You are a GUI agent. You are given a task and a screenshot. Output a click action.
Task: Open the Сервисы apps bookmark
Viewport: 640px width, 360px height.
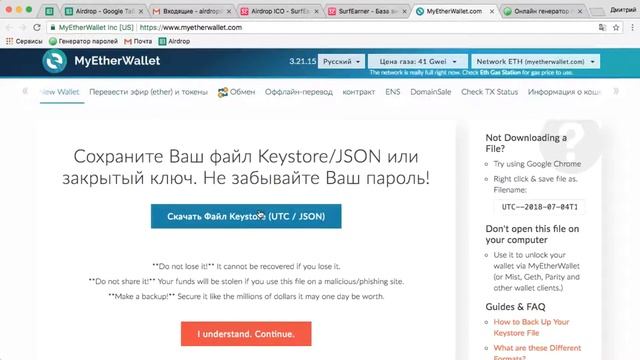click(x=24, y=41)
